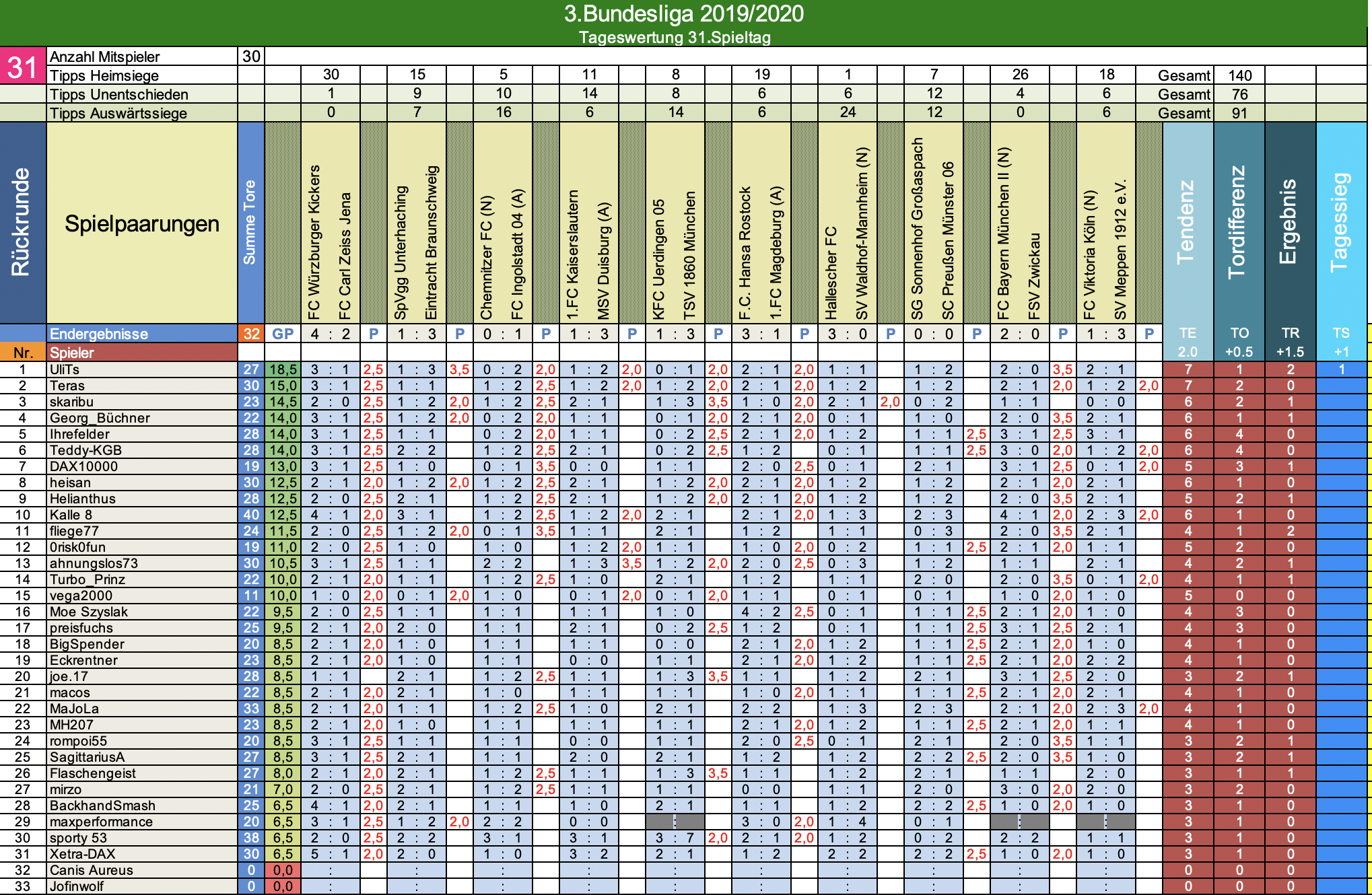Select the 'Spielpaarungen' header cell
Screen dimensions: 1372x895
142,223
